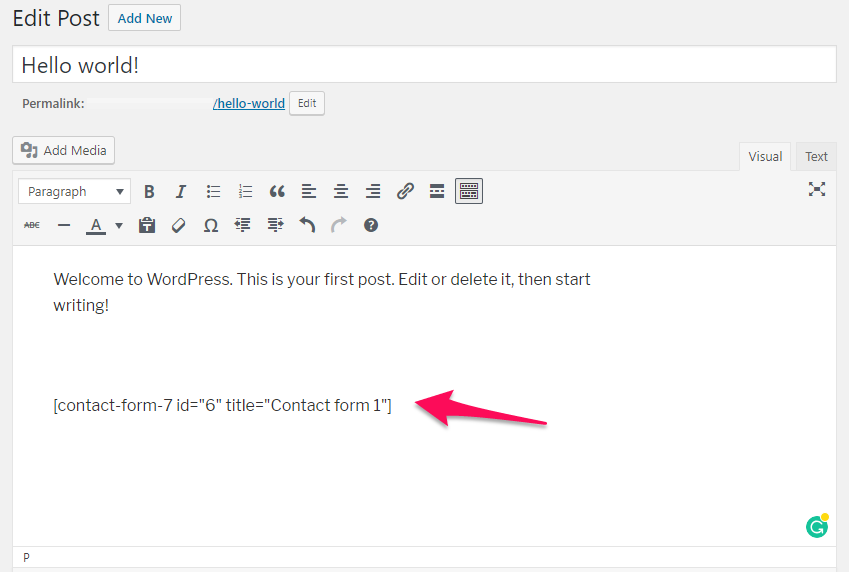Click the Add New button
Screen dimensions: 849x572
145,18
